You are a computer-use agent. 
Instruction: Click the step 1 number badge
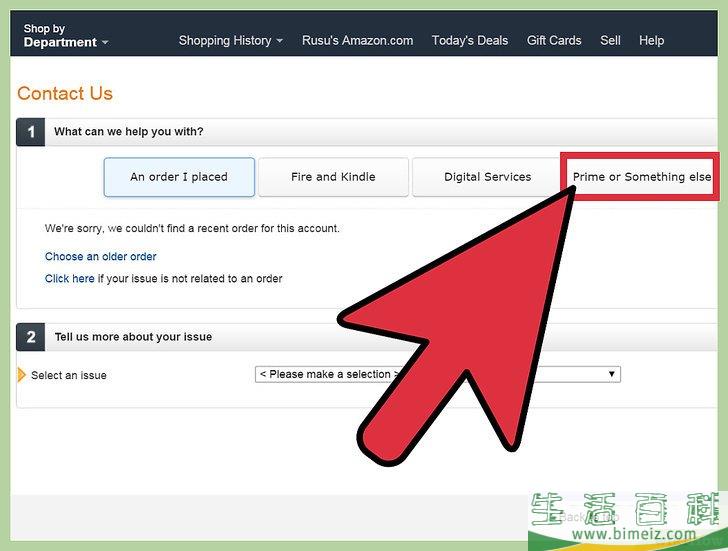click(31, 132)
